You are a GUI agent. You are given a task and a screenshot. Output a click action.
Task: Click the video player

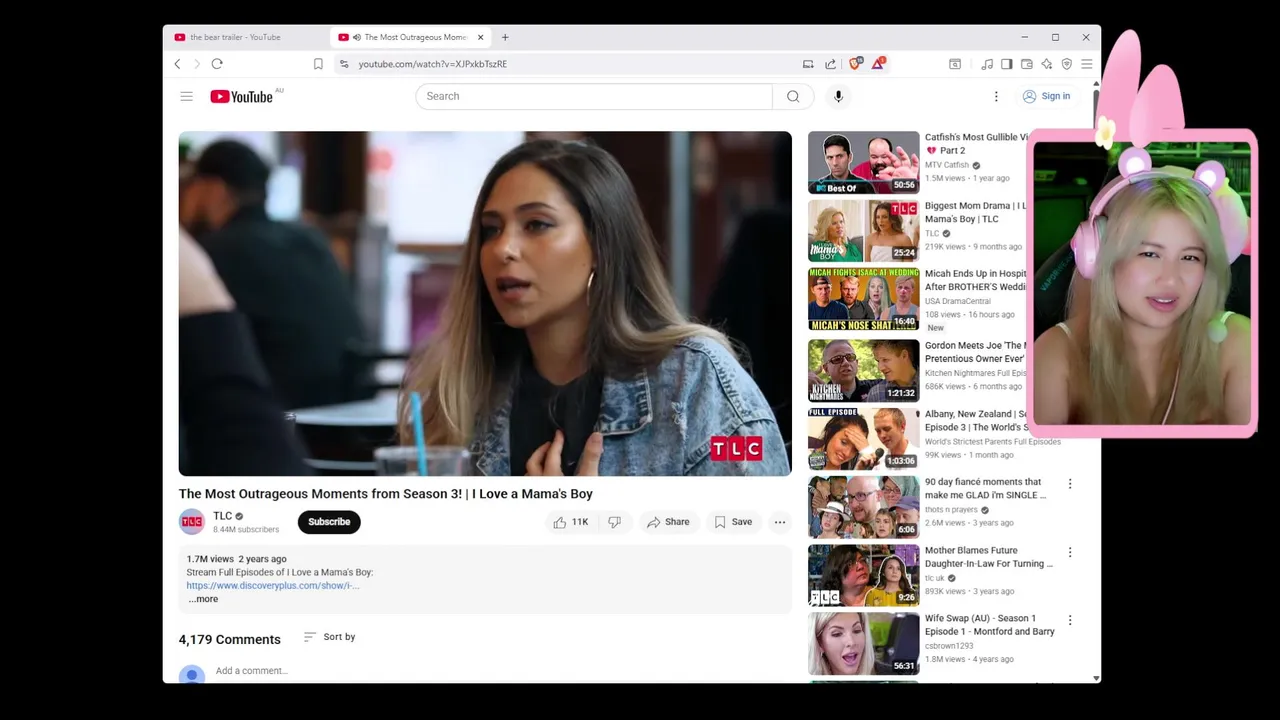tap(485, 303)
